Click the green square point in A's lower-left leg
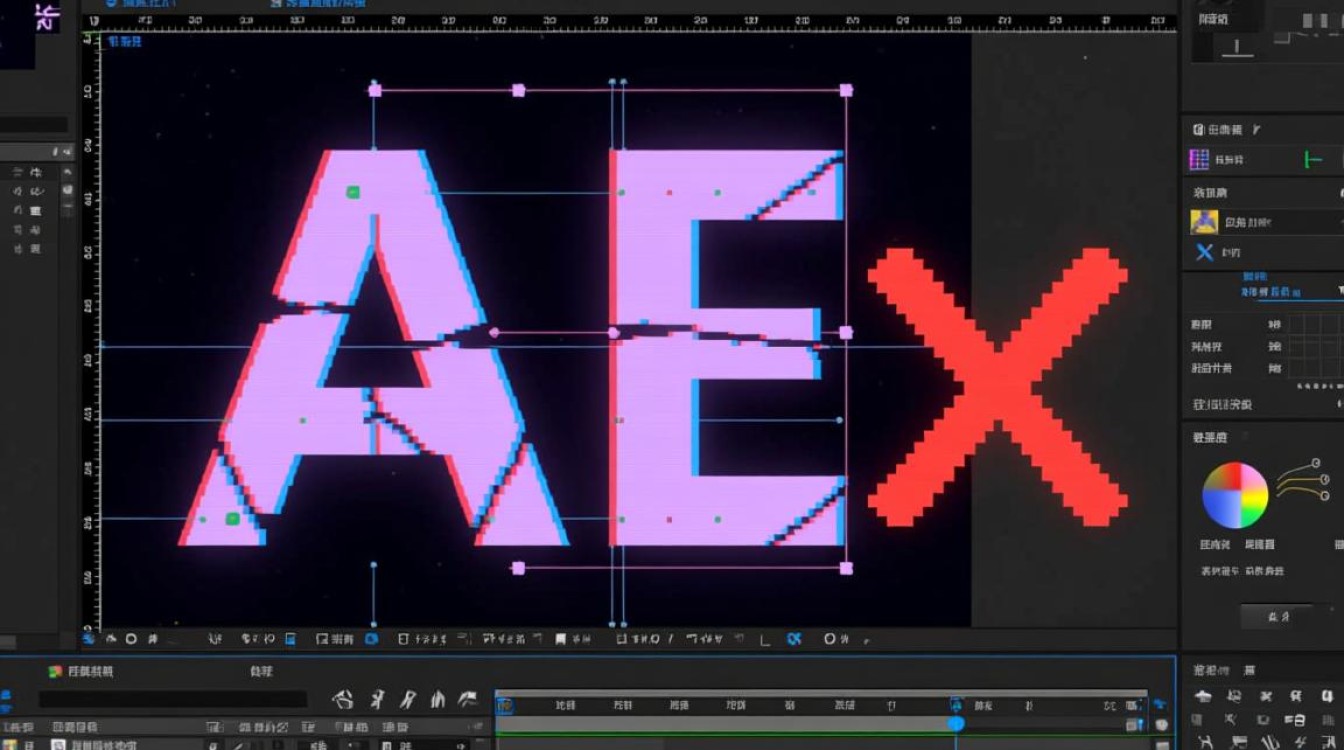Image resolution: width=1344 pixels, height=750 pixels. pos(232,518)
